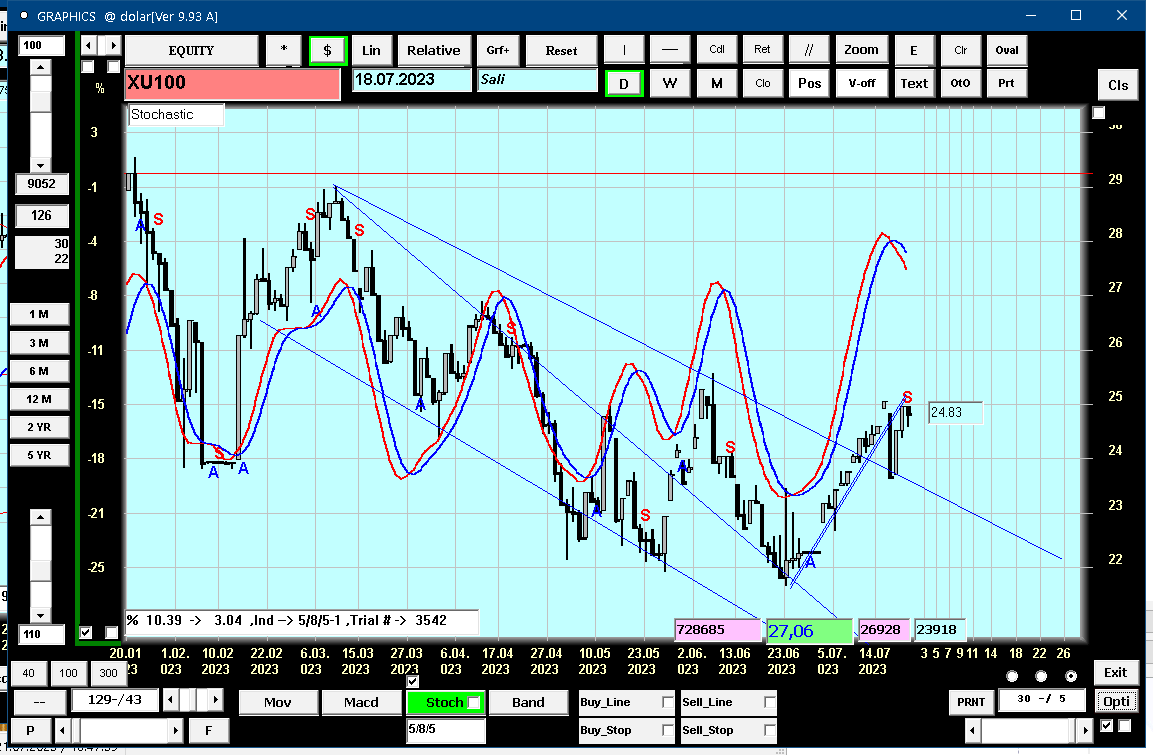The image size is (1153, 755).
Task: Click the up arrow above the 110 field
Action: click(x=40, y=517)
